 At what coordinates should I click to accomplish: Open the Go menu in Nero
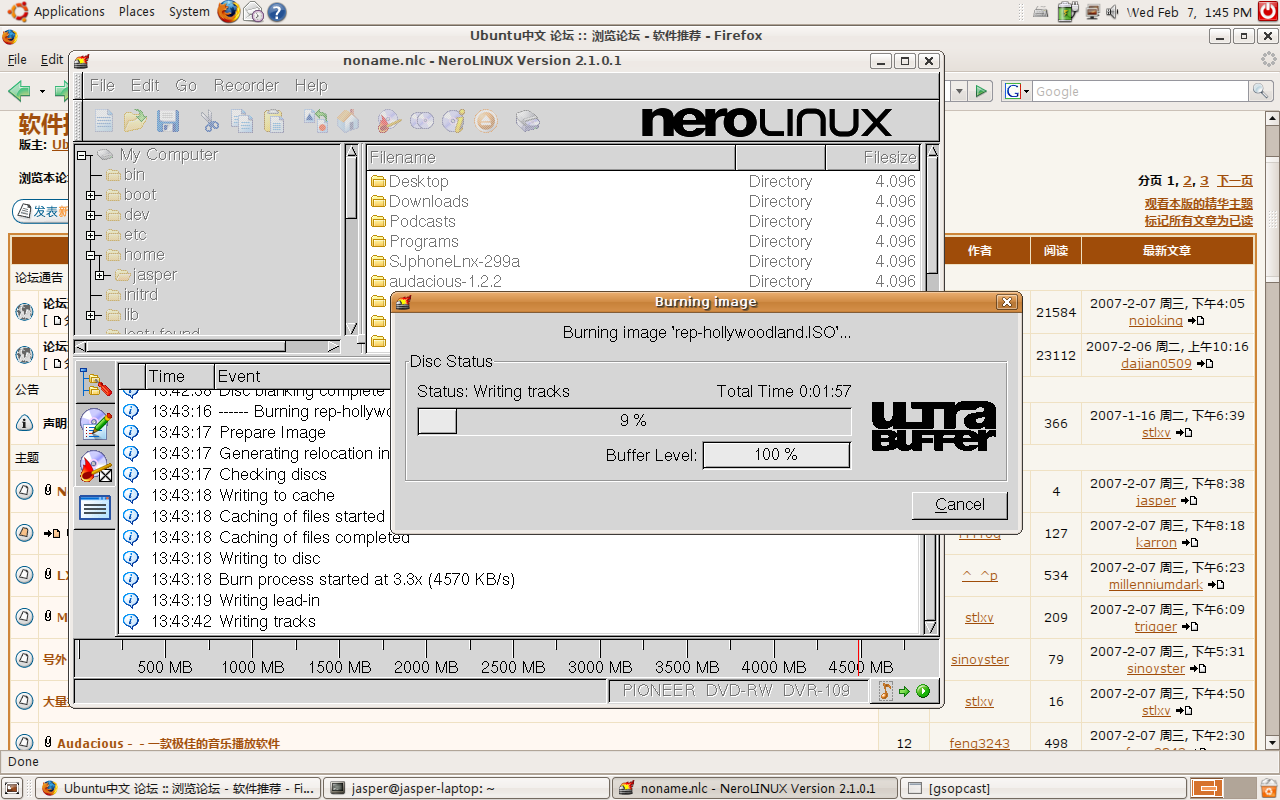coord(186,85)
